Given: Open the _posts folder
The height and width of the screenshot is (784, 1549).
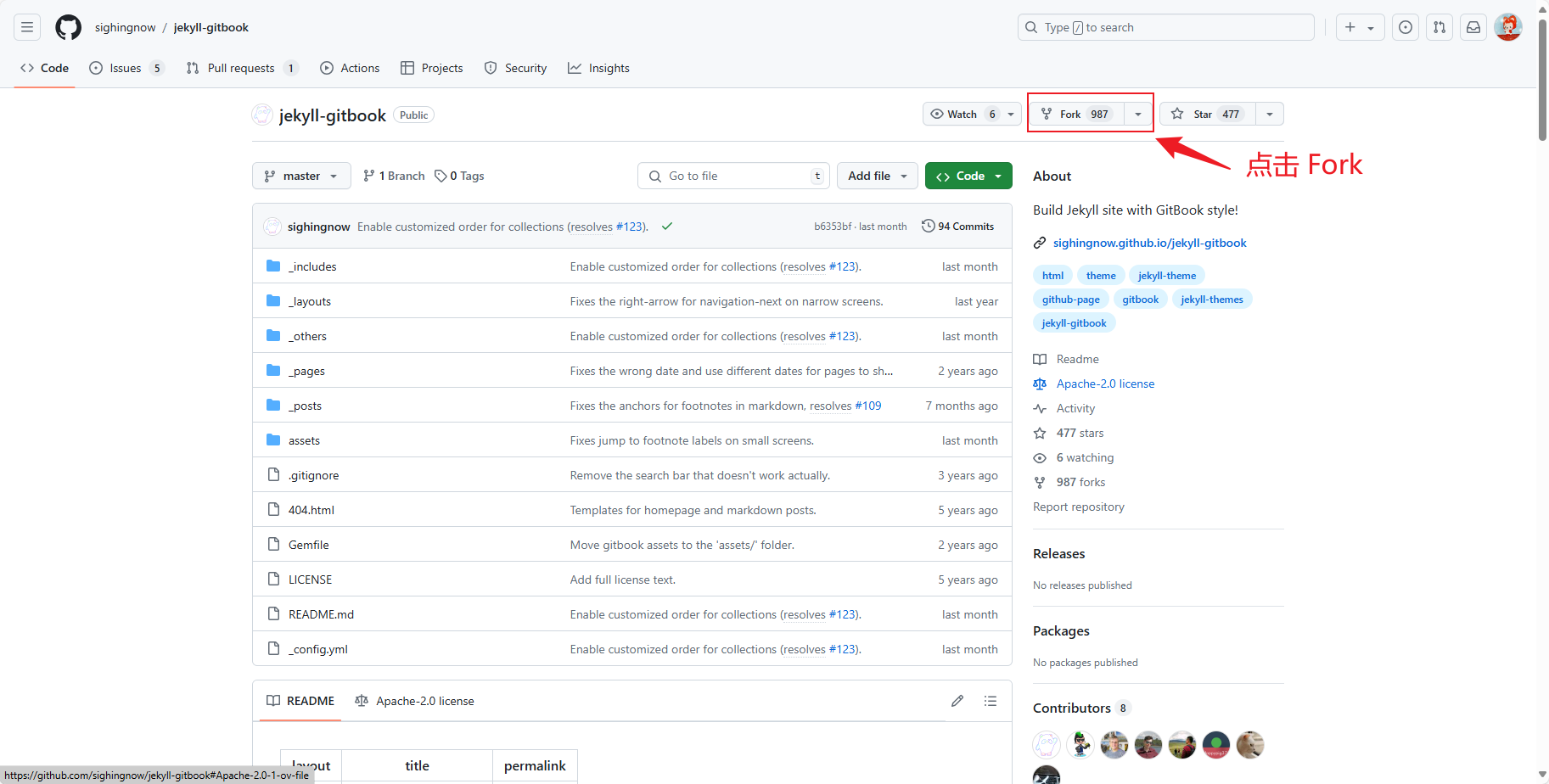Looking at the screenshot, I should (305, 406).
